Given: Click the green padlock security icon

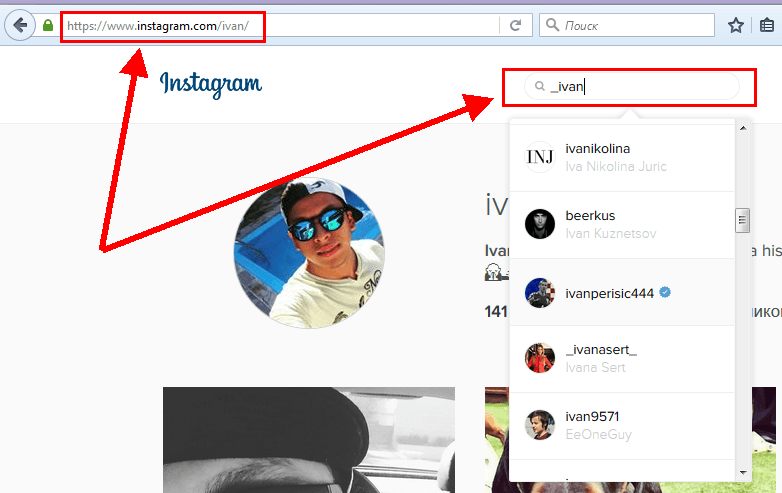Looking at the screenshot, I should coord(48,25).
